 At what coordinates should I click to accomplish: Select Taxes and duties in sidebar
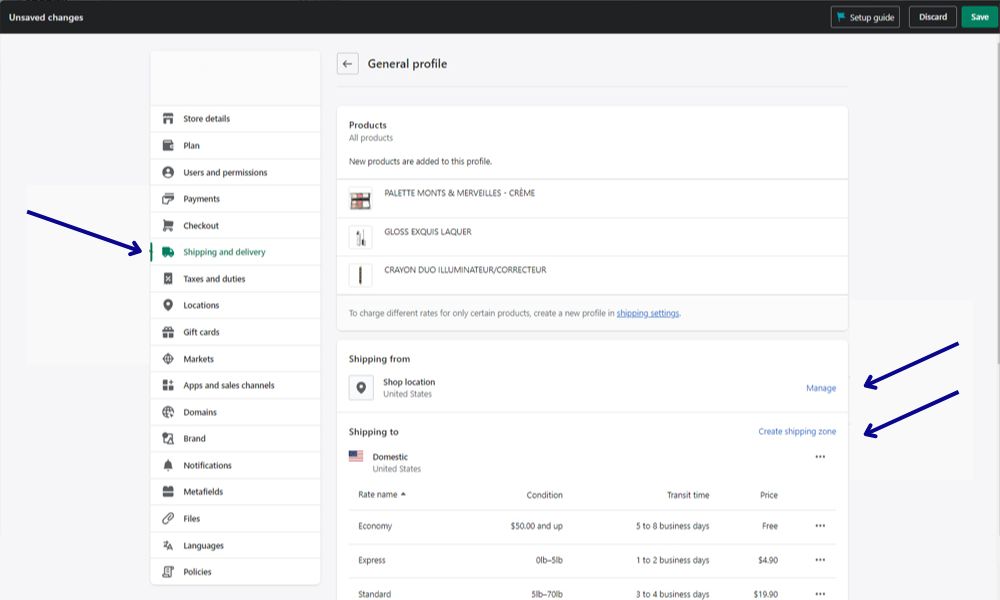click(x=235, y=279)
